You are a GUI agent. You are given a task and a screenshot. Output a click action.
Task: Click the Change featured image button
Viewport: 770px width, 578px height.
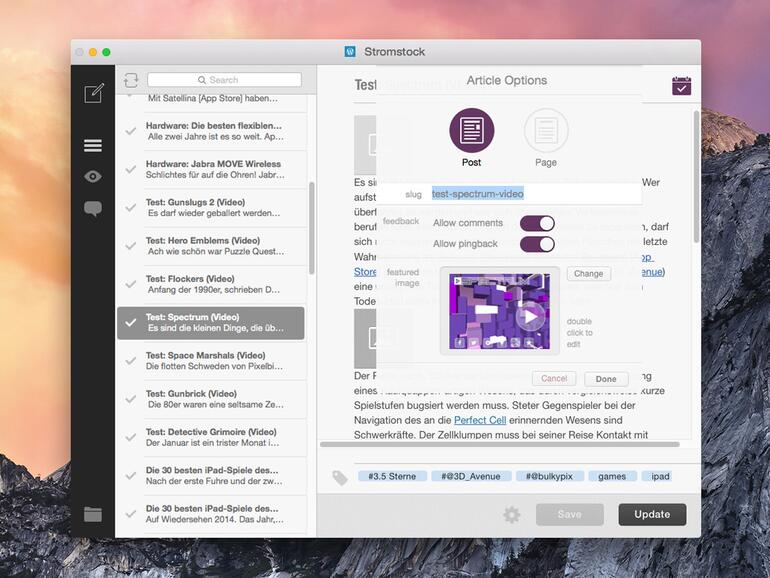coord(588,273)
